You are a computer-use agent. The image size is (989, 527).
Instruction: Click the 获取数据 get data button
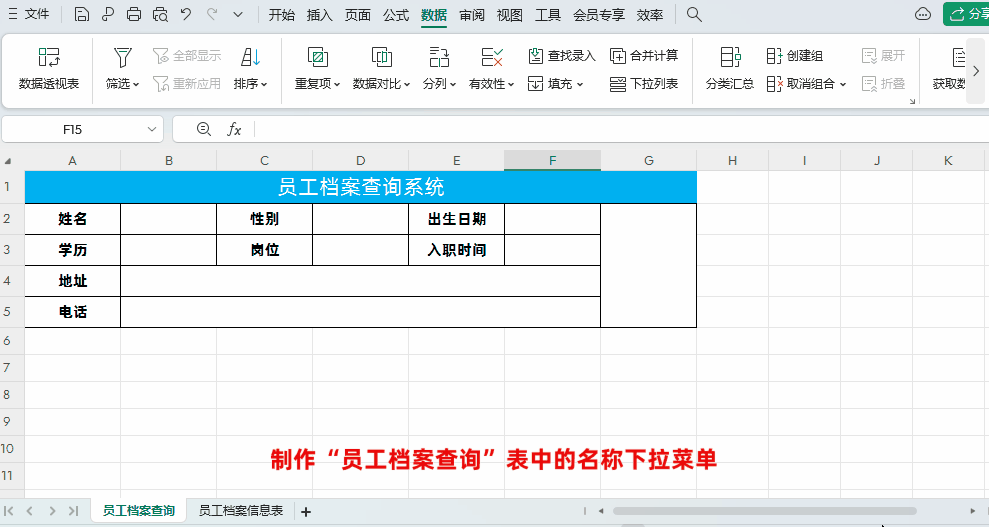coord(949,69)
